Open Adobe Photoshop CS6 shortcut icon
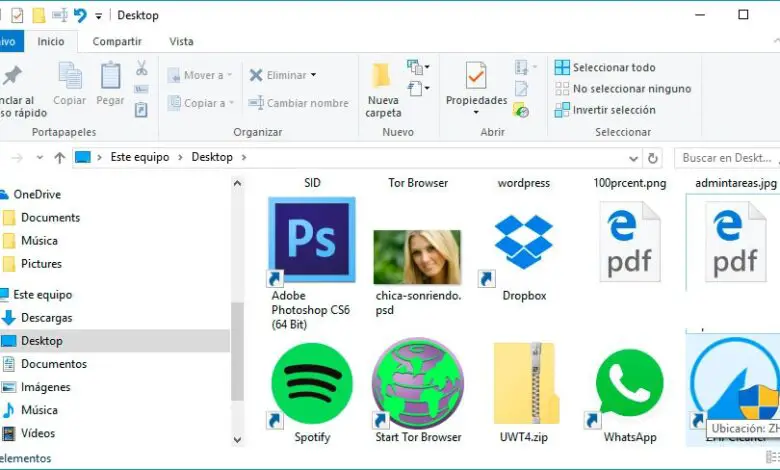 coord(312,240)
